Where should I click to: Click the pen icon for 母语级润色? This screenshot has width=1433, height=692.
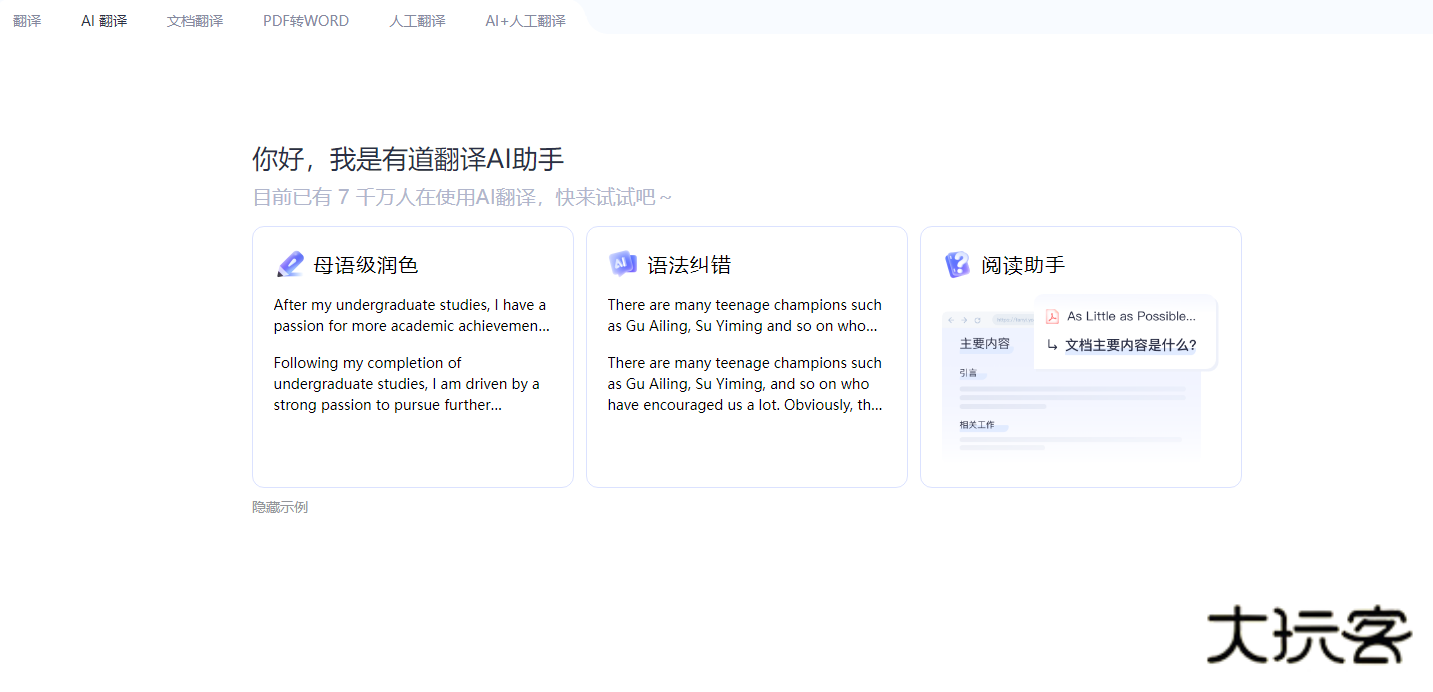[x=290, y=264]
